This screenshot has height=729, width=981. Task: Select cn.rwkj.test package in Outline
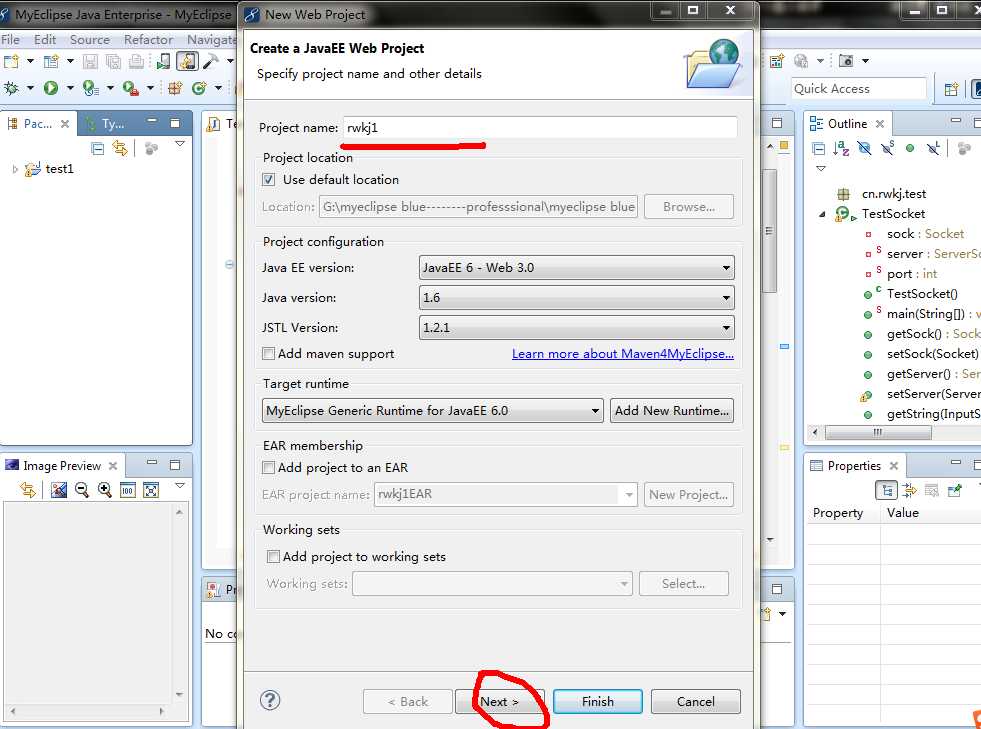pos(893,194)
